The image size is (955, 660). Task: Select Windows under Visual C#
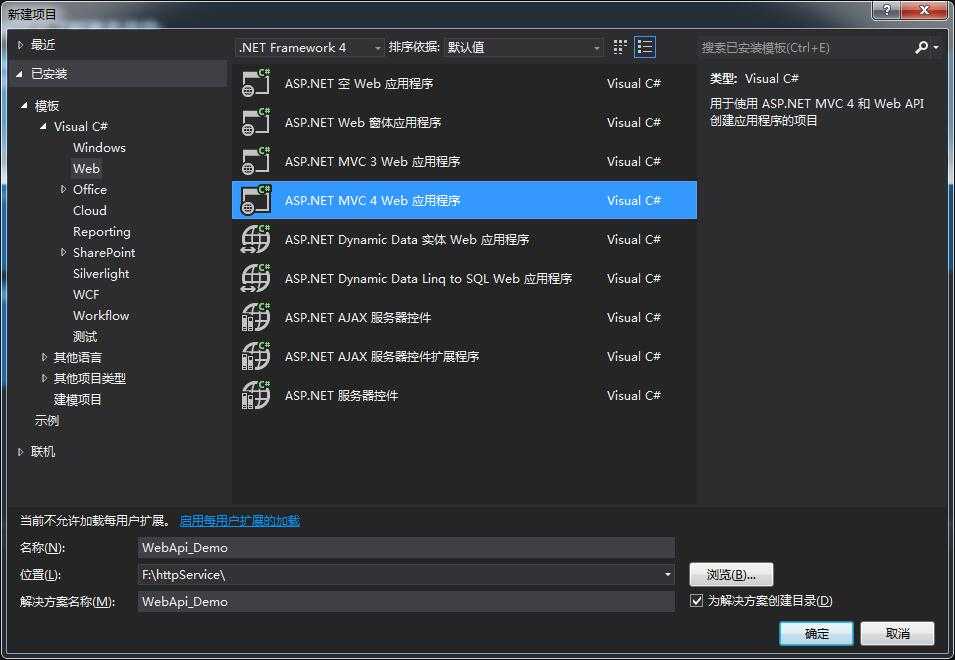pos(99,147)
